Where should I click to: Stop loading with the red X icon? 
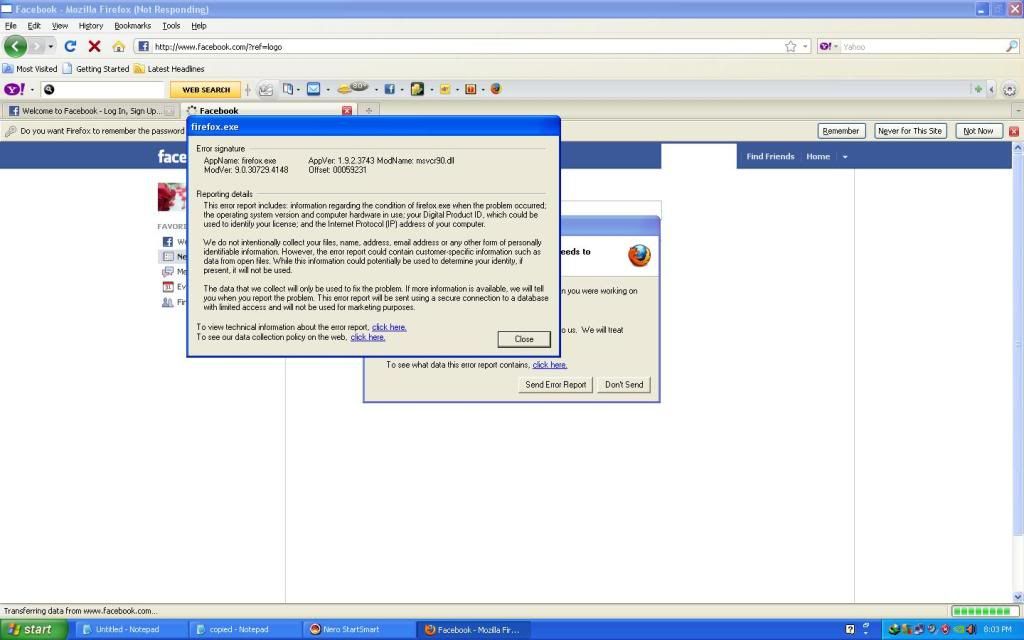94,46
